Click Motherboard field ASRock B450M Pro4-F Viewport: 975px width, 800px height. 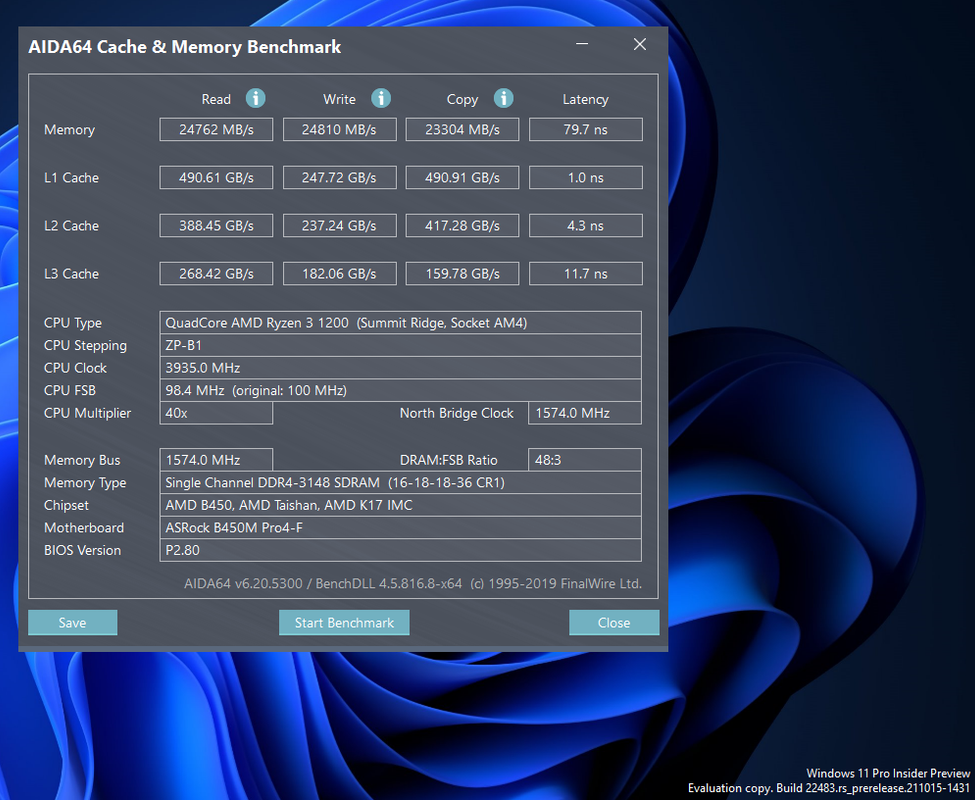point(400,528)
